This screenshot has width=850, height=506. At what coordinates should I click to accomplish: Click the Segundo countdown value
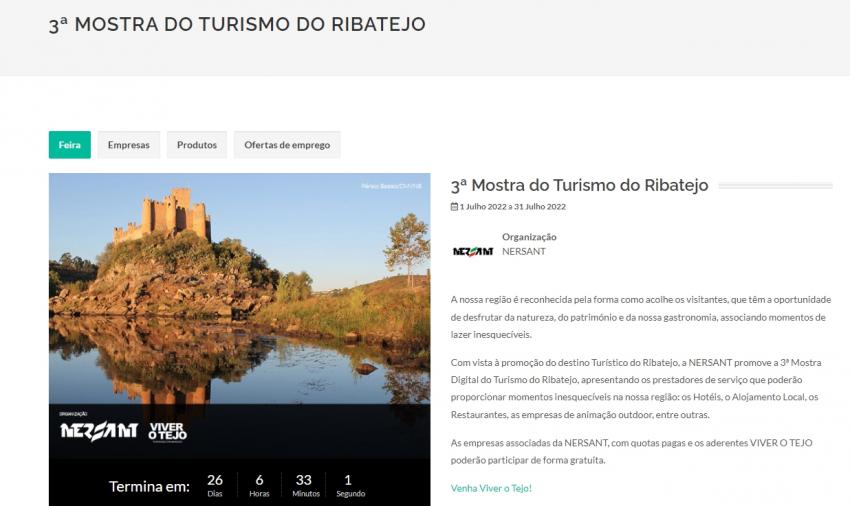(347, 484)
